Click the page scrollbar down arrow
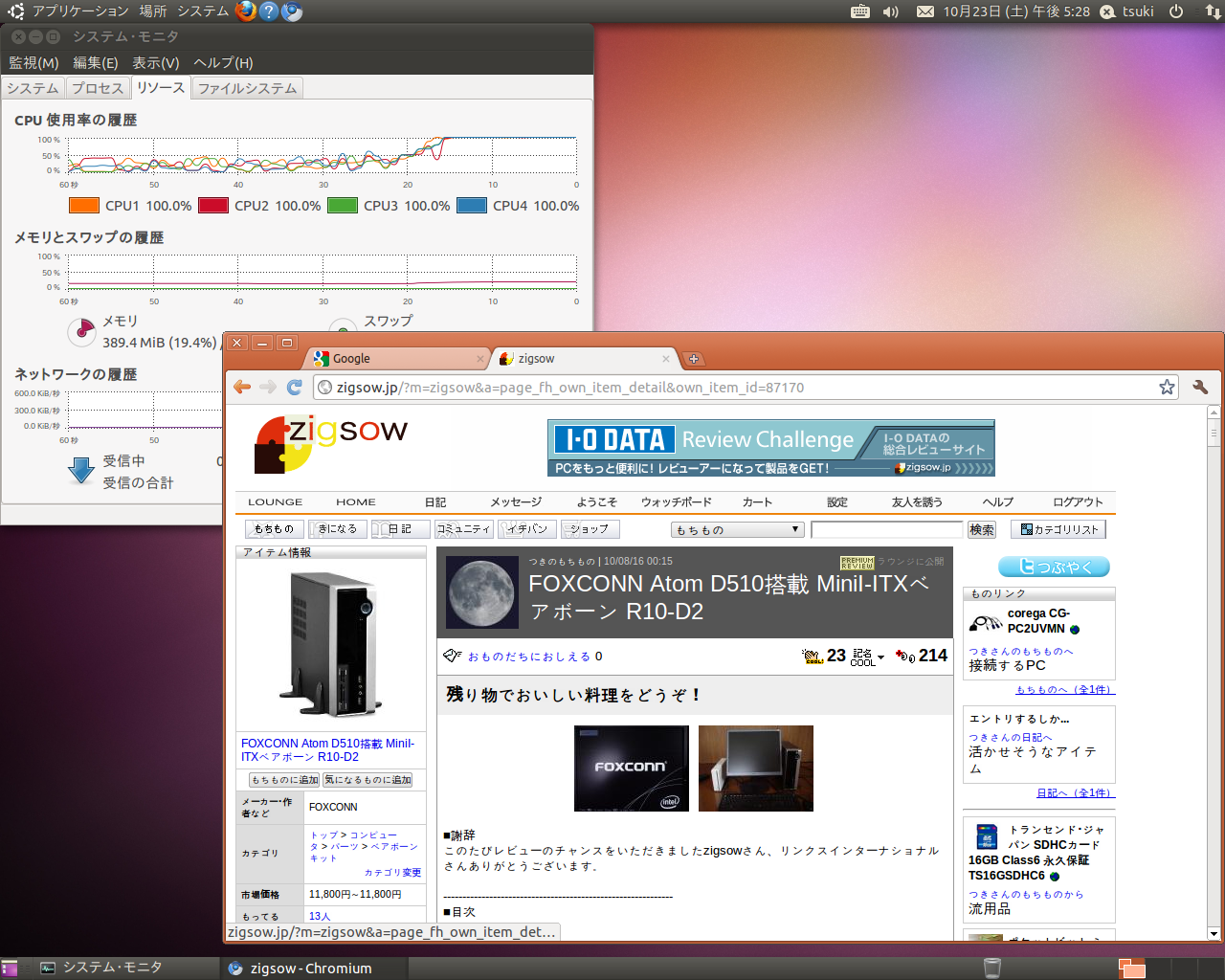The width and height of the screenshot is (1225, 980). click(x=1214, y=933)
